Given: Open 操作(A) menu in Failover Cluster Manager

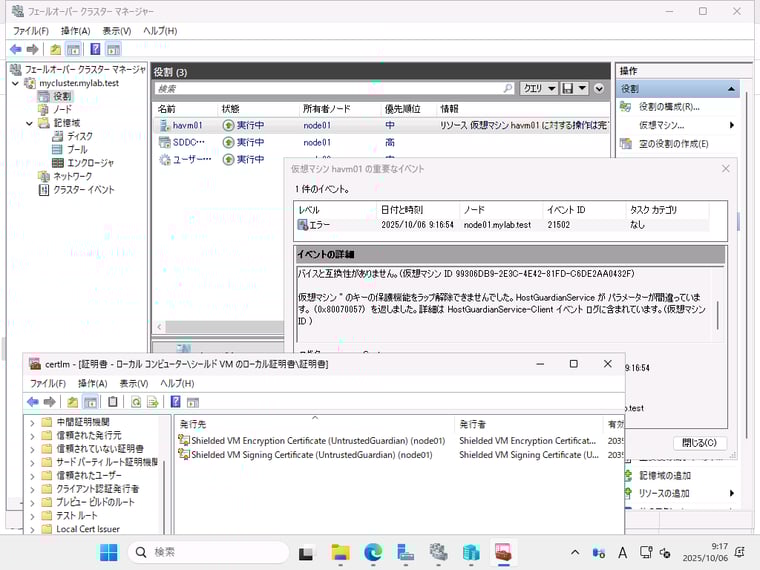Looking at the screenshot, I should click(75, 31).
